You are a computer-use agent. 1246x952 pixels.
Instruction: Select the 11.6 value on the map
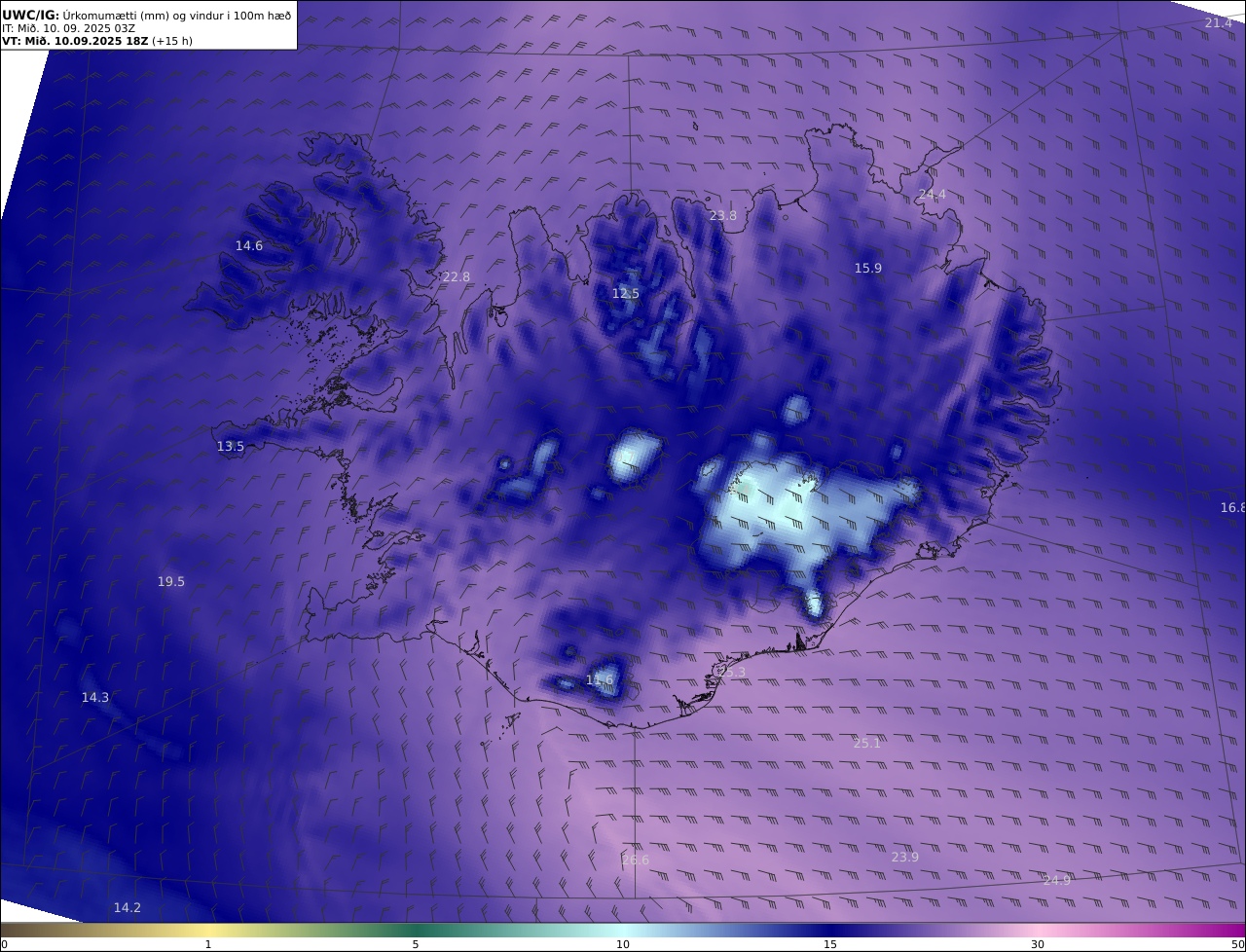coord(600,680)
